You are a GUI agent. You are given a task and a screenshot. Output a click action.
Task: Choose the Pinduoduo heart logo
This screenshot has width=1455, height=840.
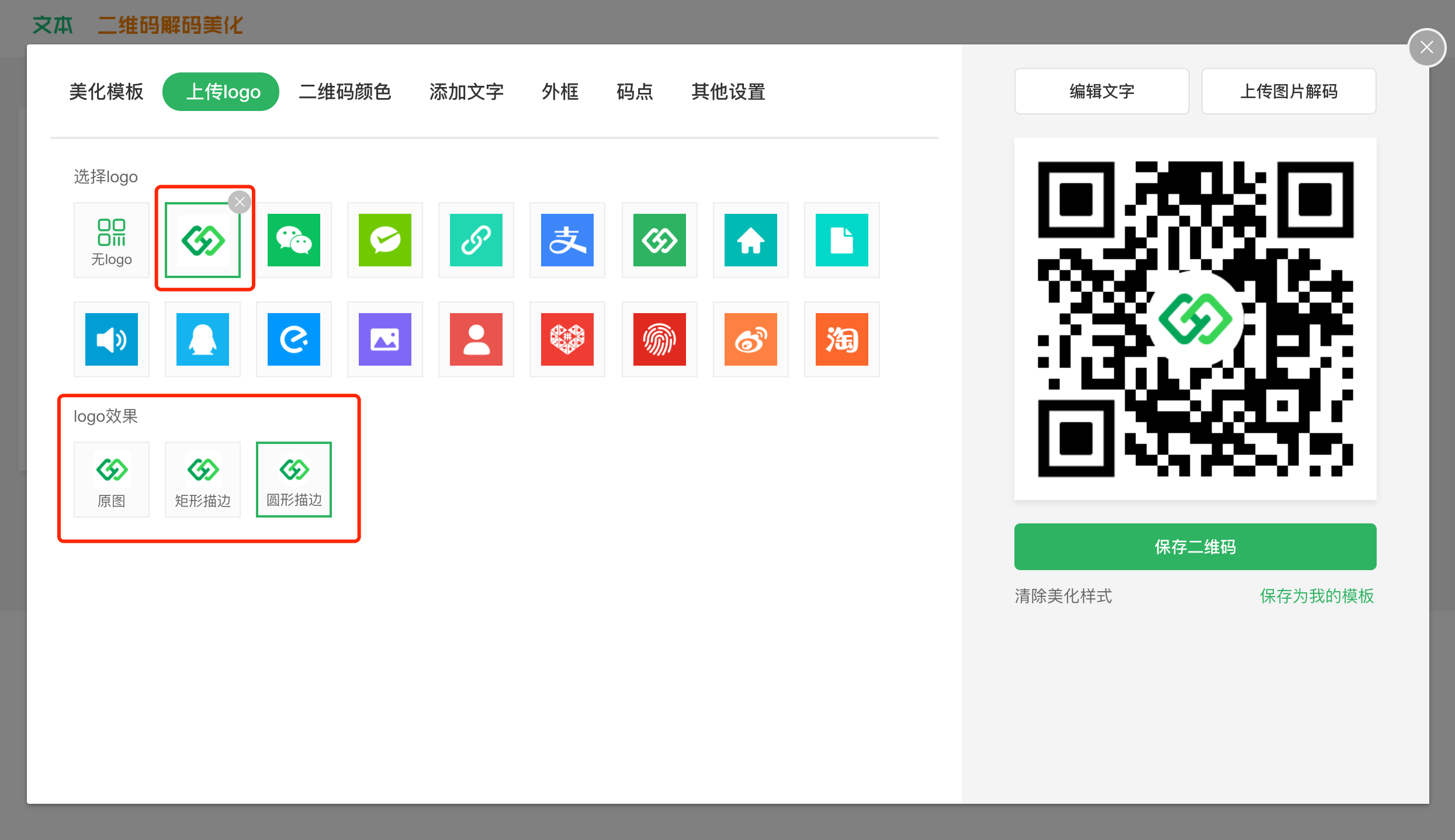point(567,339)
